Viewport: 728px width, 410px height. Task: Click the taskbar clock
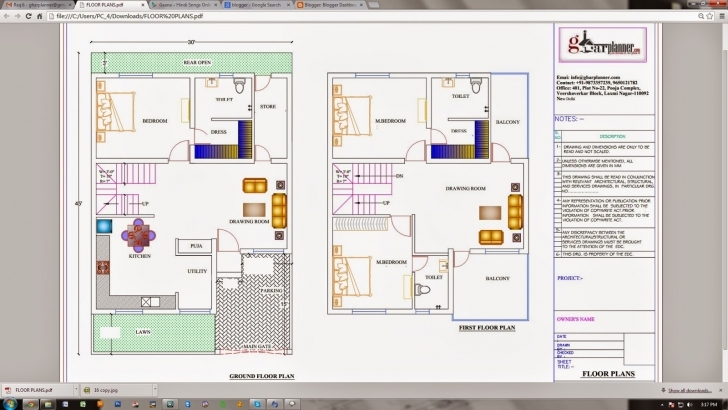[x=709, y=405]
